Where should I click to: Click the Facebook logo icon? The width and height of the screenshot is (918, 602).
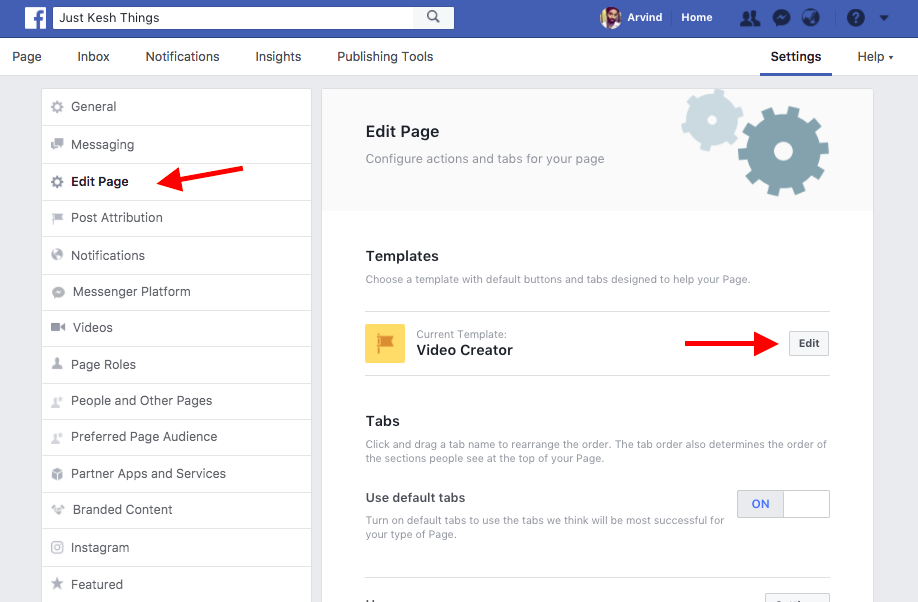tap(35, 18)
